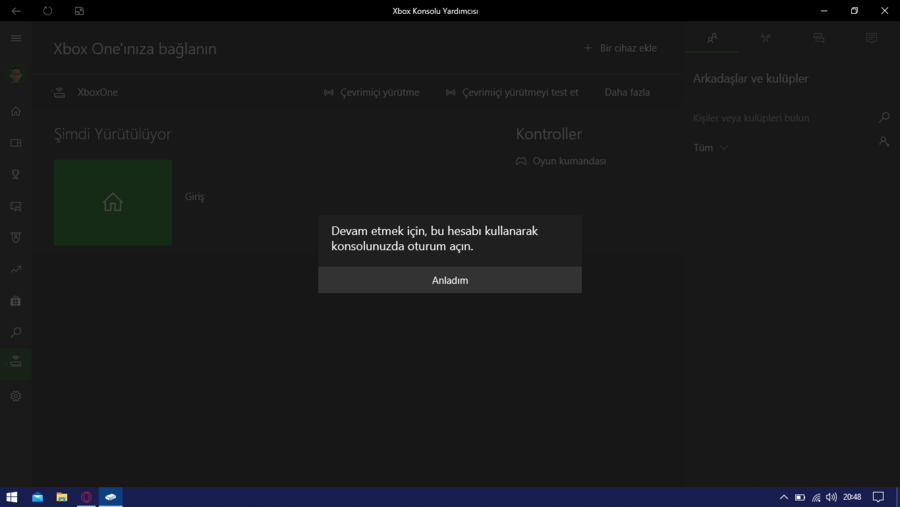Switch to Parties tab icon
Viewport: 900px width, 507px height.
point(766,38)
